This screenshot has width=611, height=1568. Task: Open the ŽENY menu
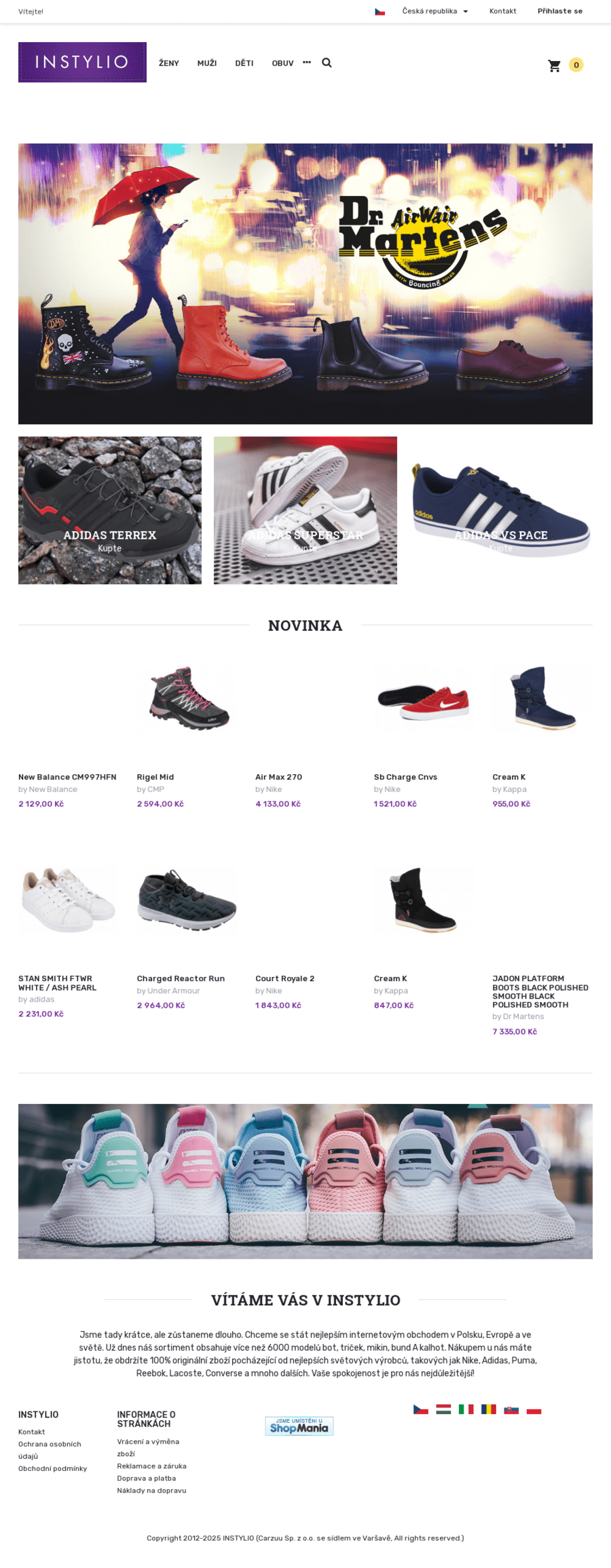coord(169,63)
